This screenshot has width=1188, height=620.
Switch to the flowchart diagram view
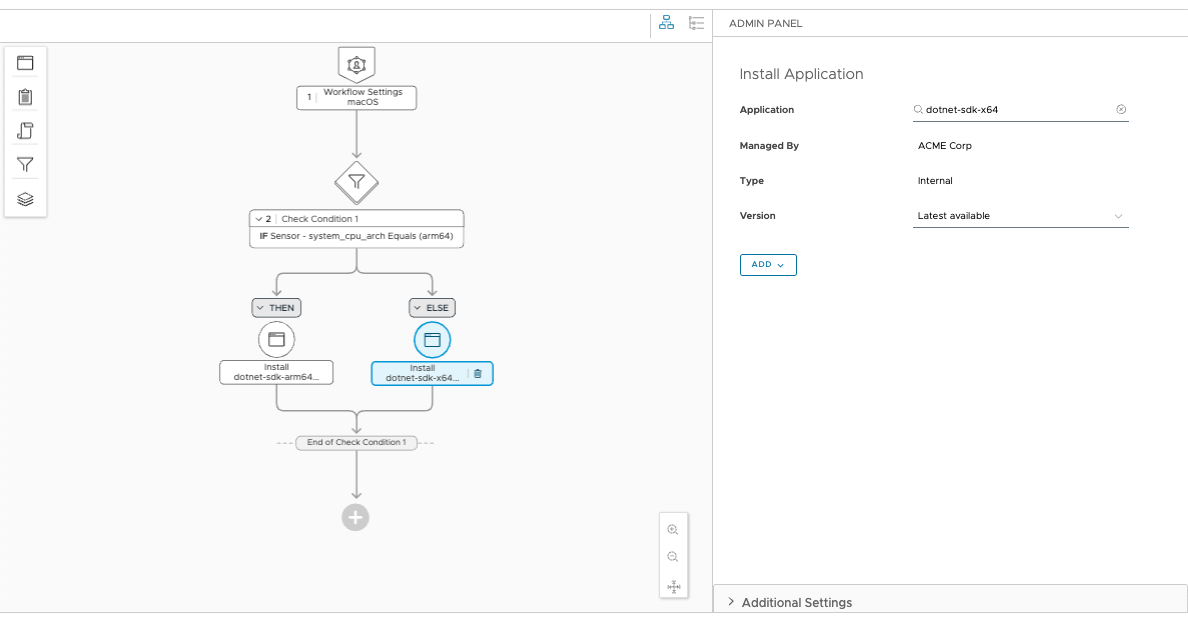pyautogui.click(x=667, y=23)
